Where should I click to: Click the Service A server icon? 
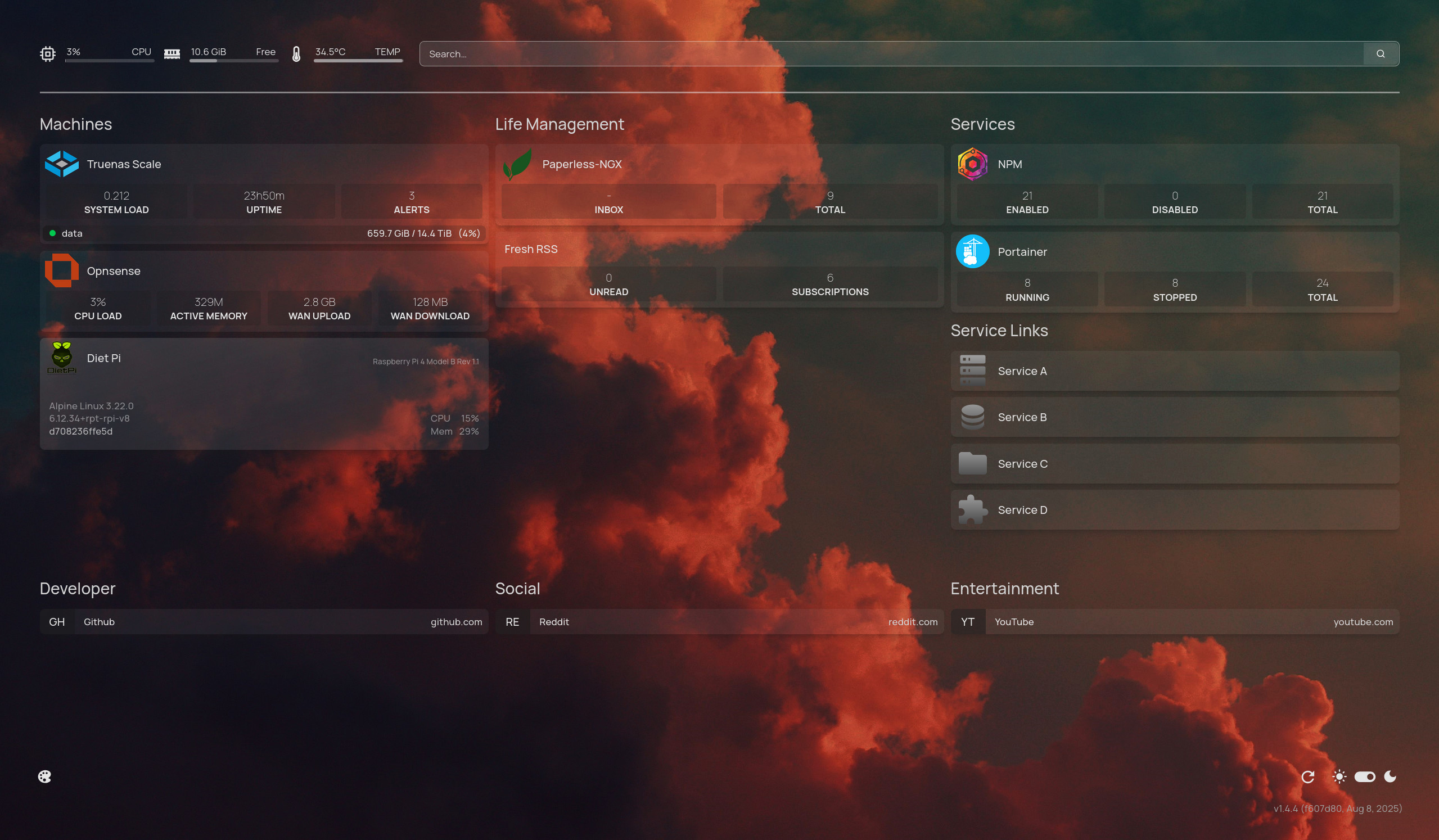[972, 371]
